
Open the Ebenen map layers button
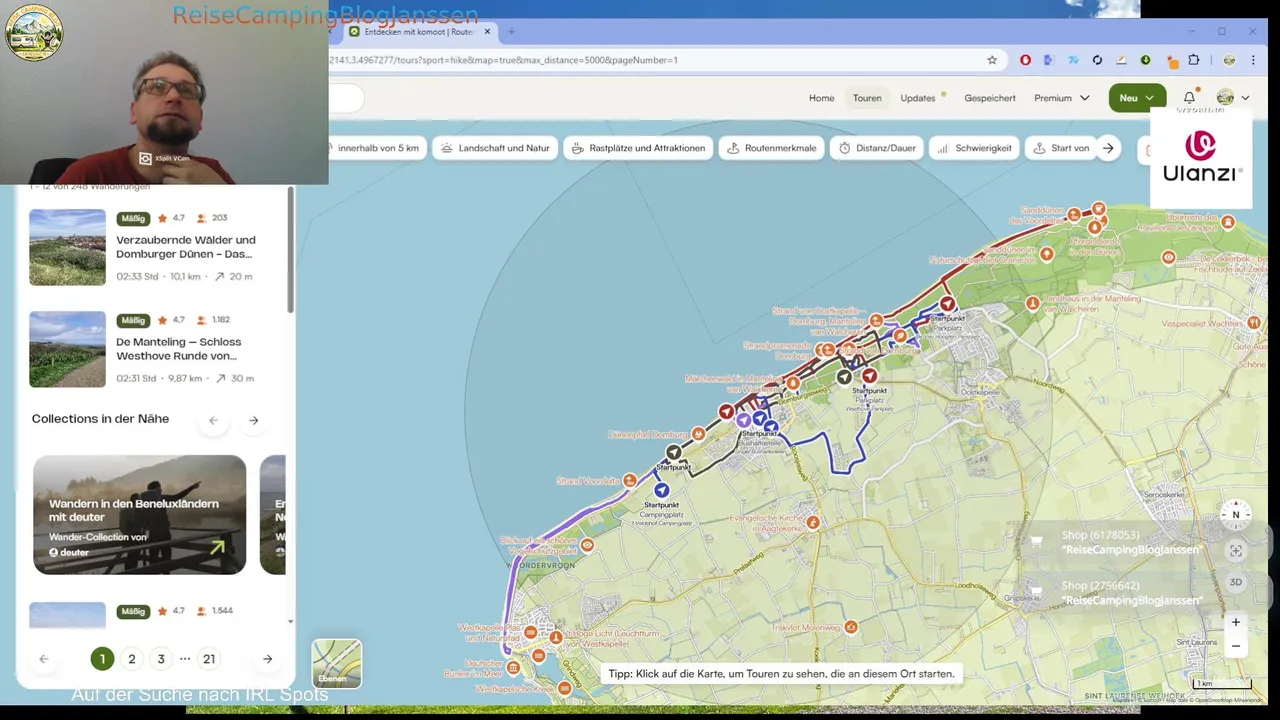[x=337, y=663]
